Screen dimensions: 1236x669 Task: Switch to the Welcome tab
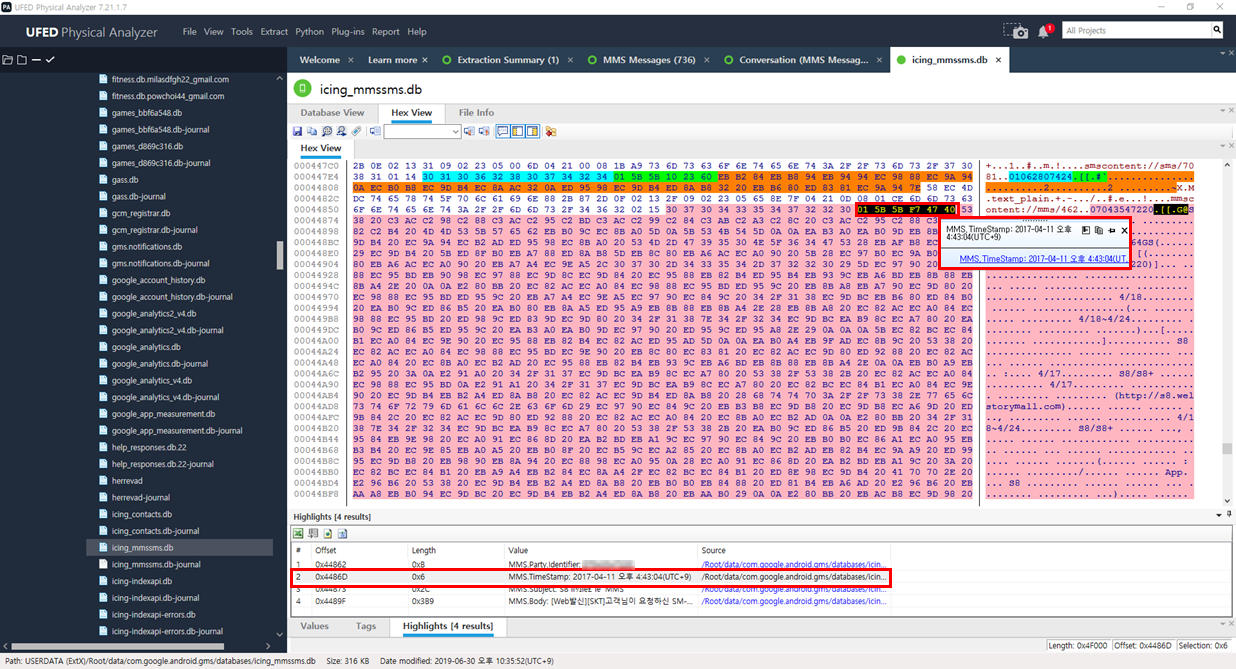(x=319, y=60)
